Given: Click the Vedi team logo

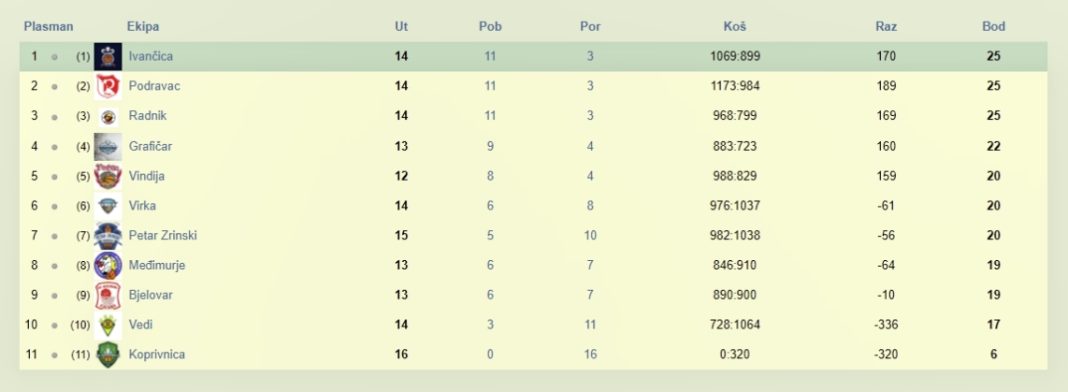Looking at the screenshot, I should click(x=108, y=325).
